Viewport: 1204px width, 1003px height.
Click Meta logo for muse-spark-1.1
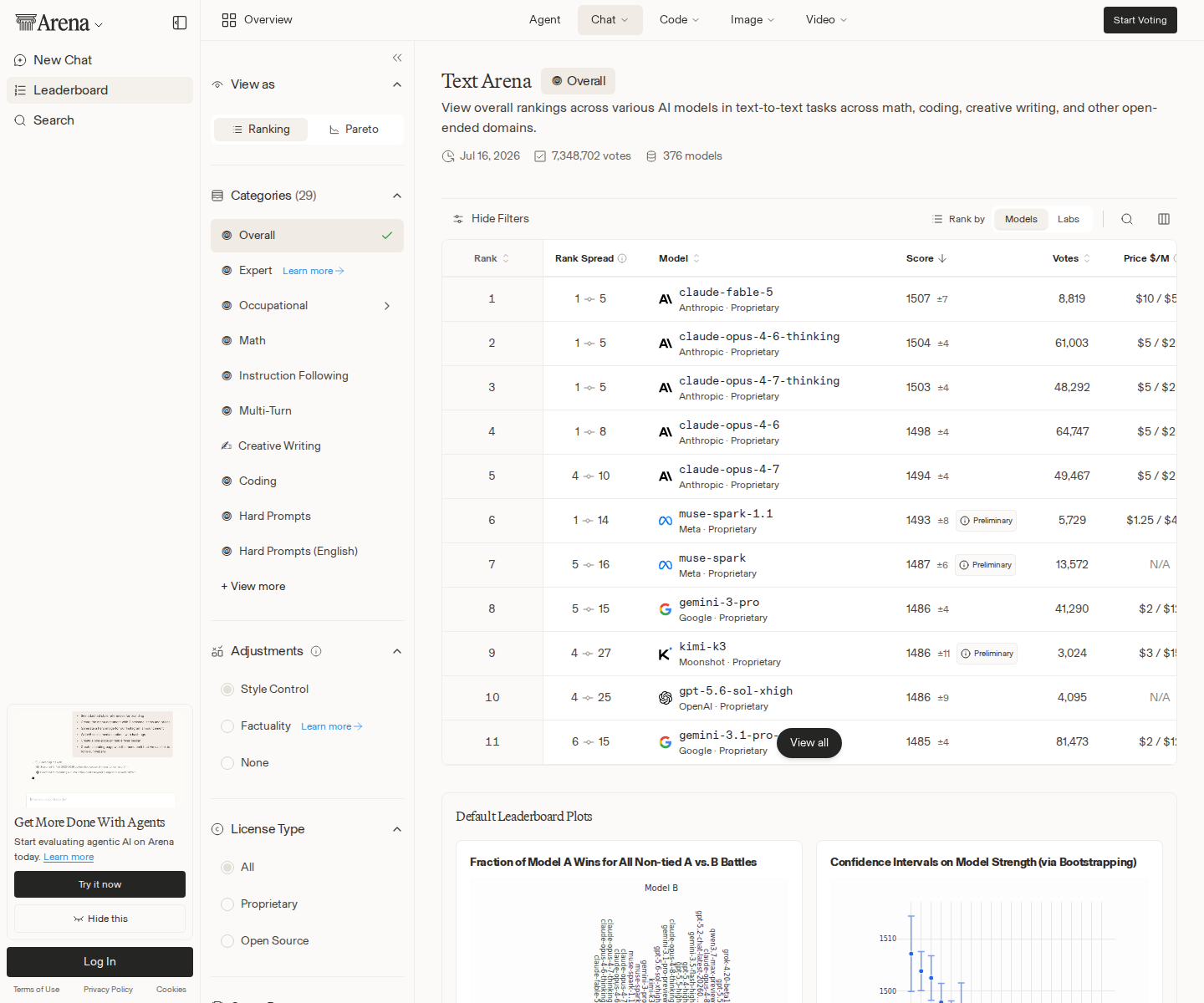pyautogui.click(x=666, y=521)
